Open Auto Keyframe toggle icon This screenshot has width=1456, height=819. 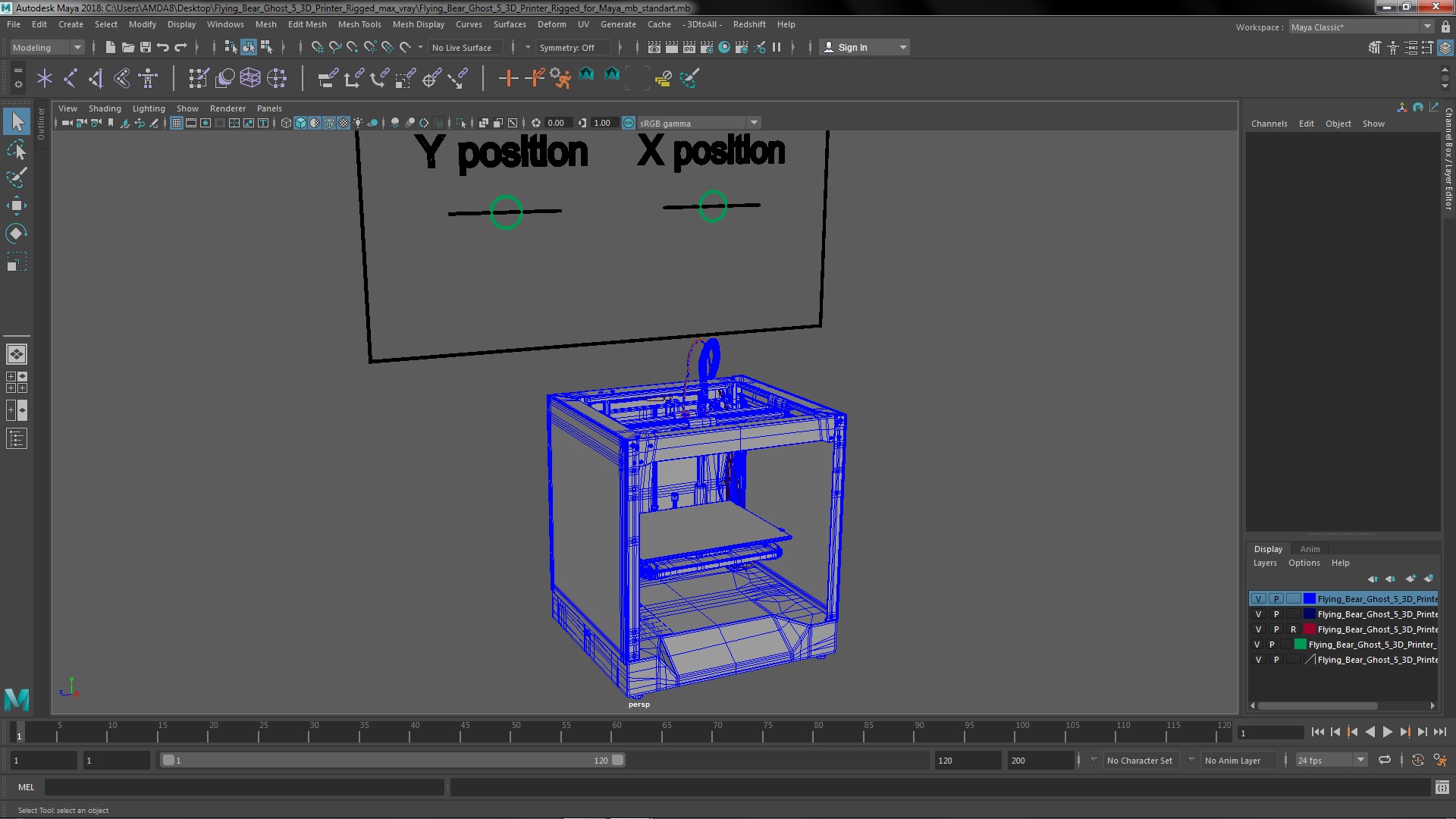click(1417, 760)
